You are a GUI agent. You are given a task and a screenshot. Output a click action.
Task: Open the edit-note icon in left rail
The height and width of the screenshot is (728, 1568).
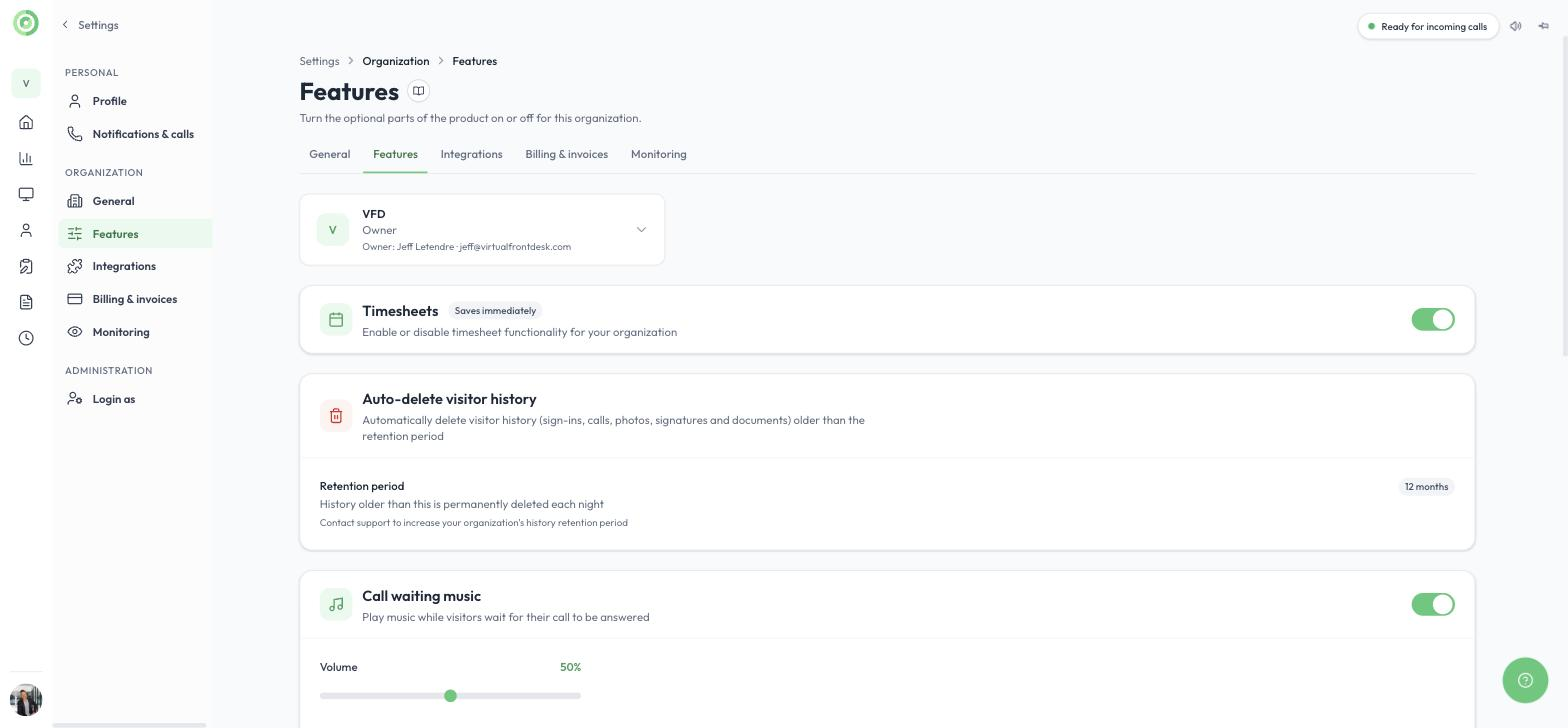(26, 267)
